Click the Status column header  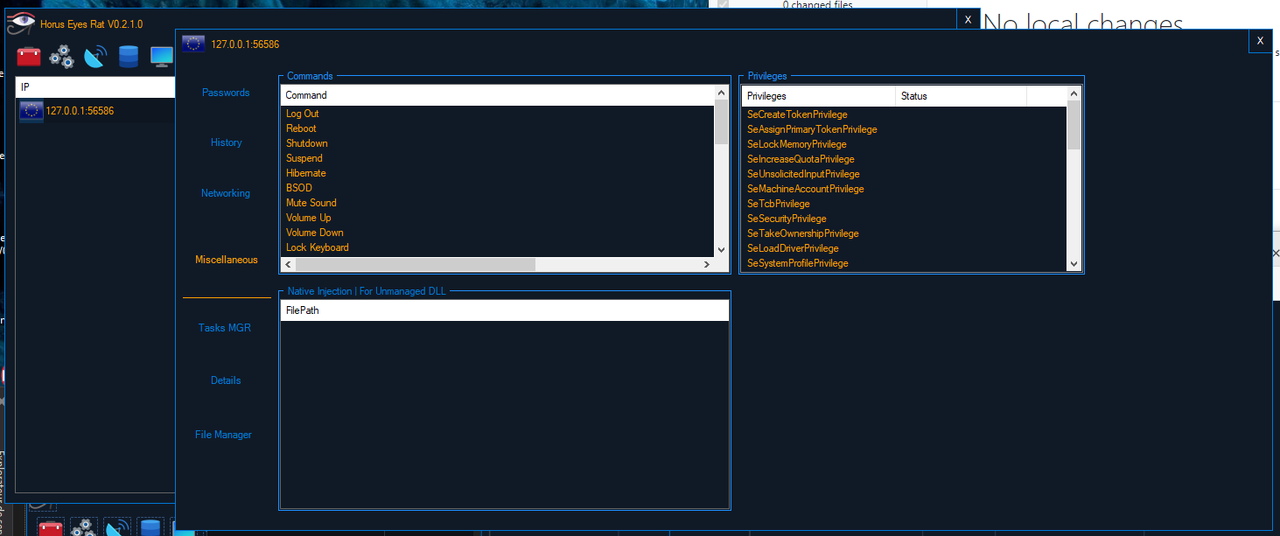[961, 96]
